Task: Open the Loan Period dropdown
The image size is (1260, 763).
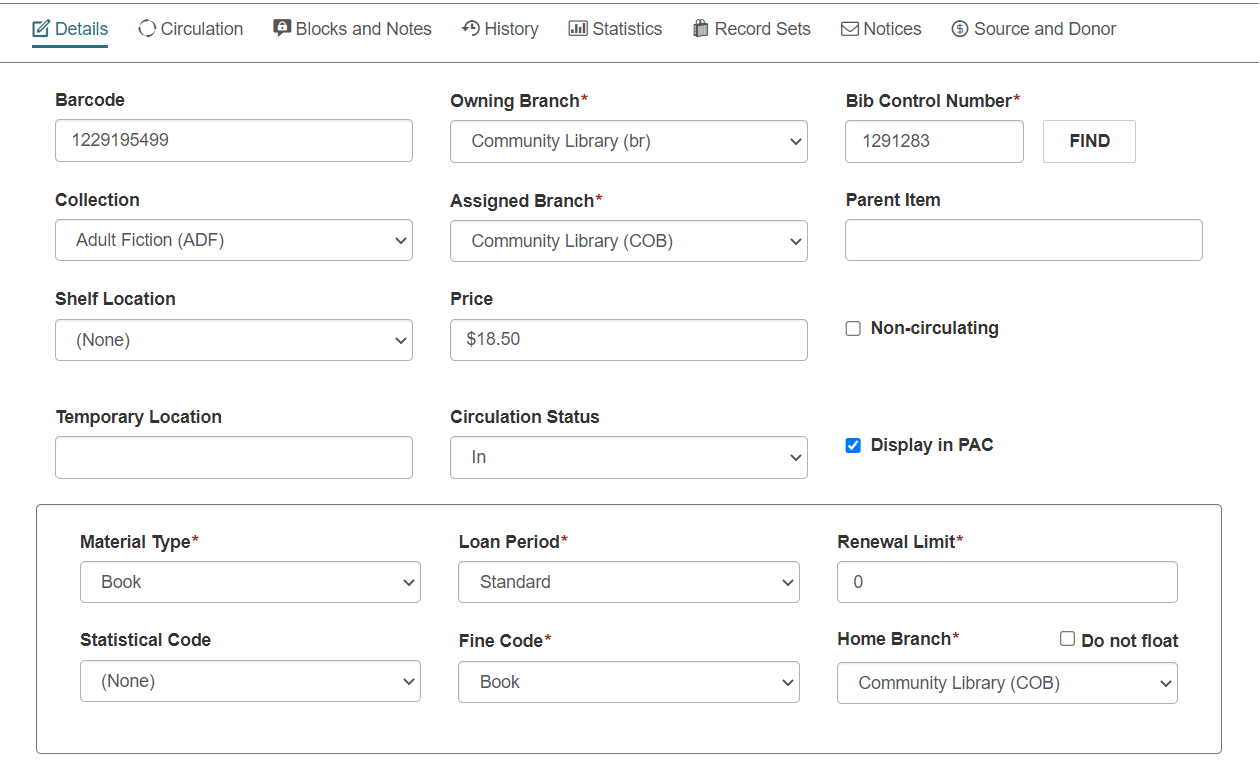Action: click(x=629, y=582)
